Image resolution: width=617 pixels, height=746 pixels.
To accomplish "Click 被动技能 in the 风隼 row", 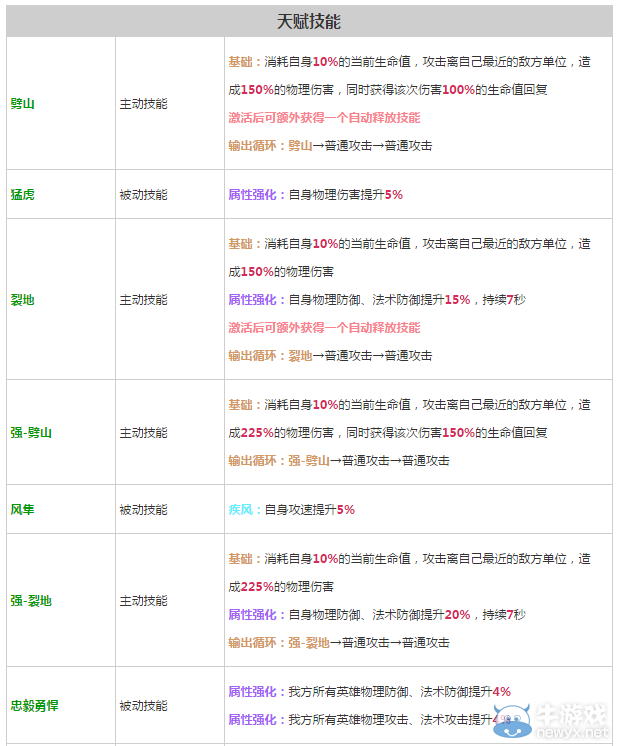I will (143, 510).
